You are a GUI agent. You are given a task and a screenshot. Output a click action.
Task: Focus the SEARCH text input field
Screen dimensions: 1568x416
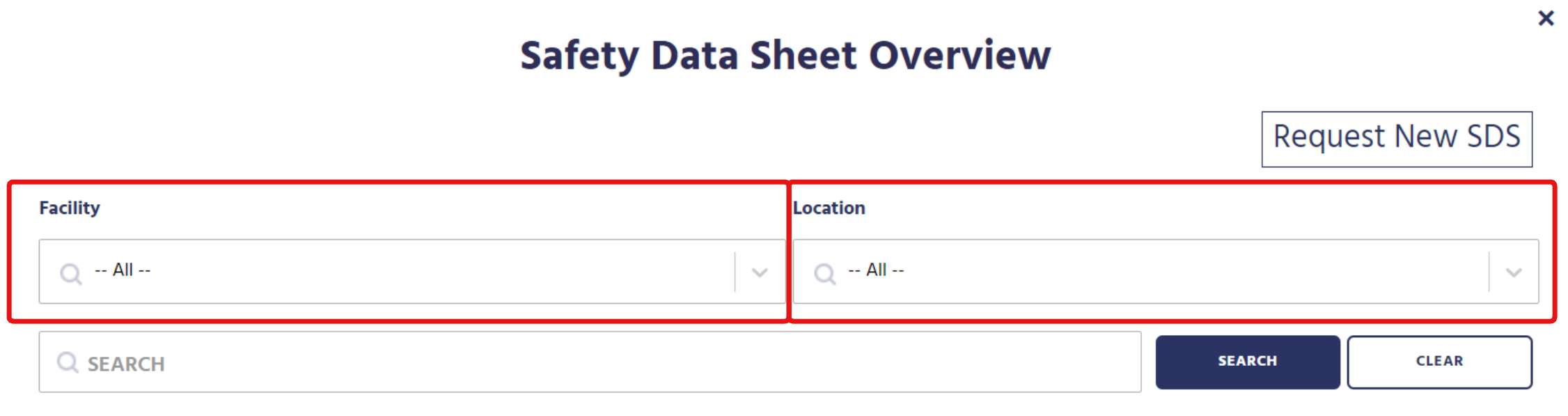[590, 362]
